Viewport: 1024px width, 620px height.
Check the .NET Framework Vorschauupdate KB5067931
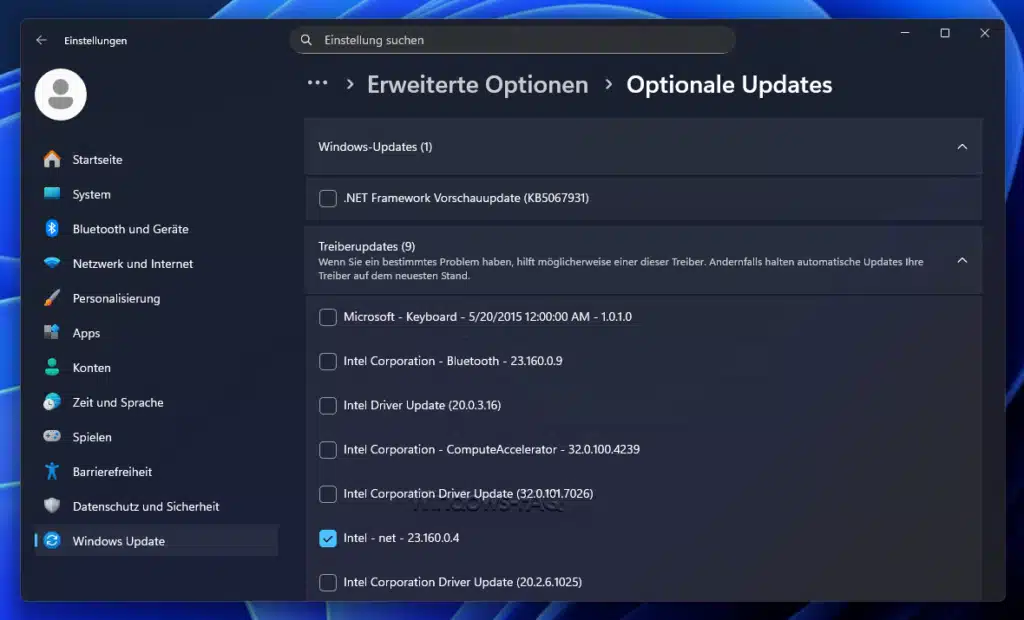(327, 198)
